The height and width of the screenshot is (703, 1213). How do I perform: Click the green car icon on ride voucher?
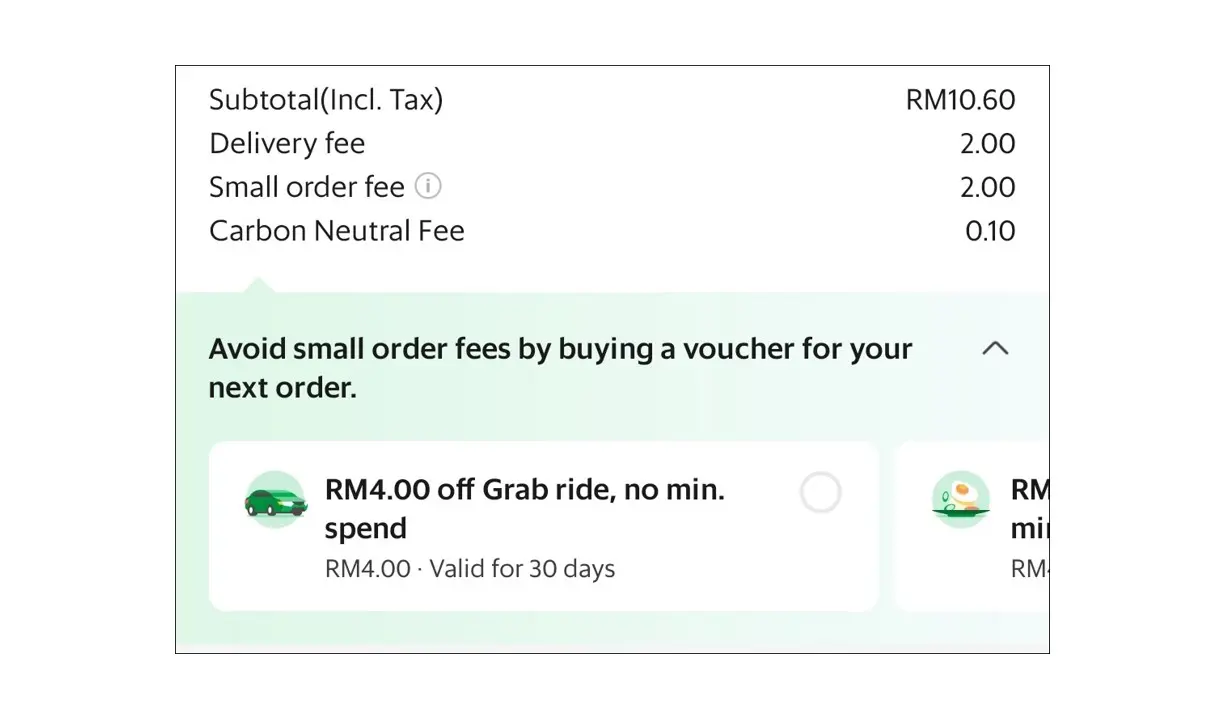[275, 500]
